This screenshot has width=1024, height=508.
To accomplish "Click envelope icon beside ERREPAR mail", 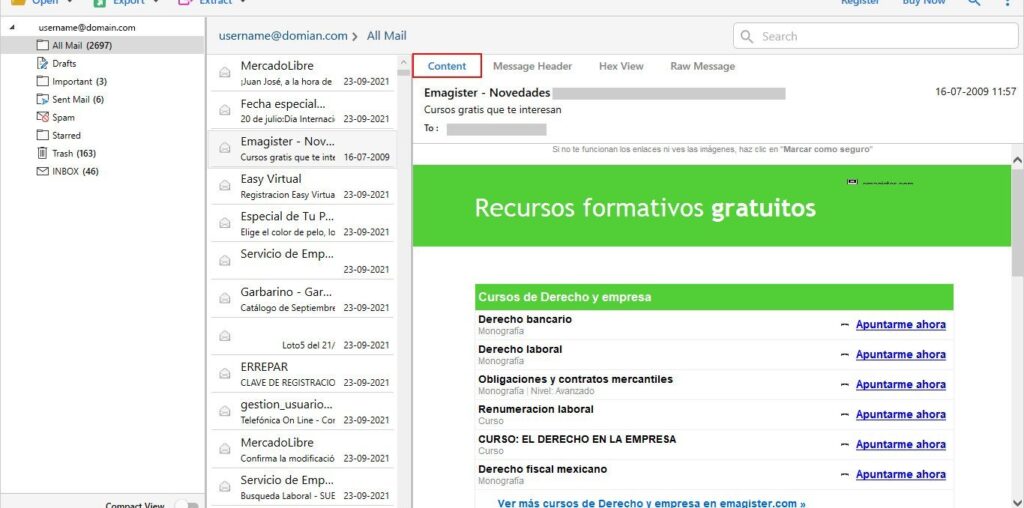I will click(225, 373).
